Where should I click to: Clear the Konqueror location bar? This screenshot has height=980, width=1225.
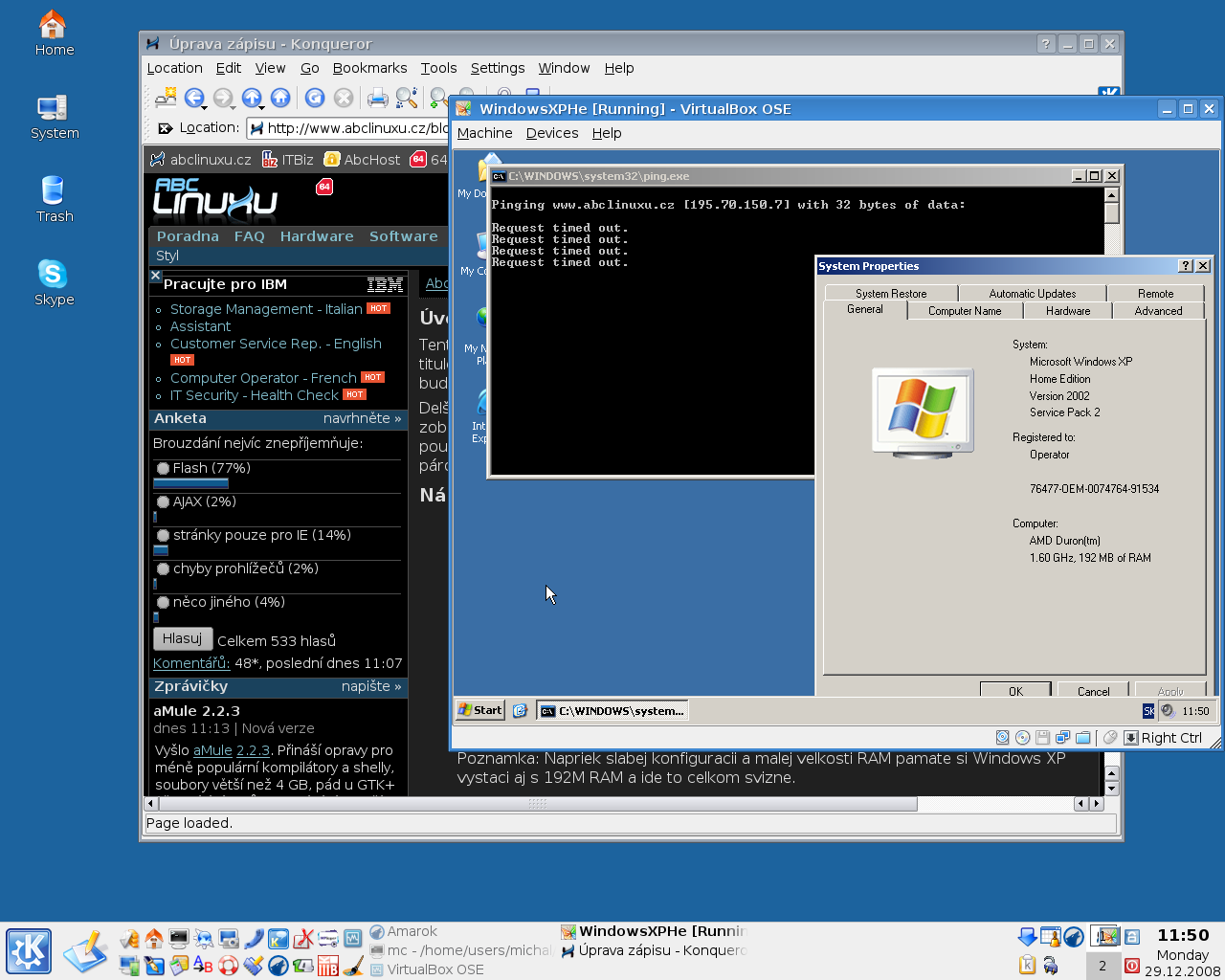[x=165, y=128]
